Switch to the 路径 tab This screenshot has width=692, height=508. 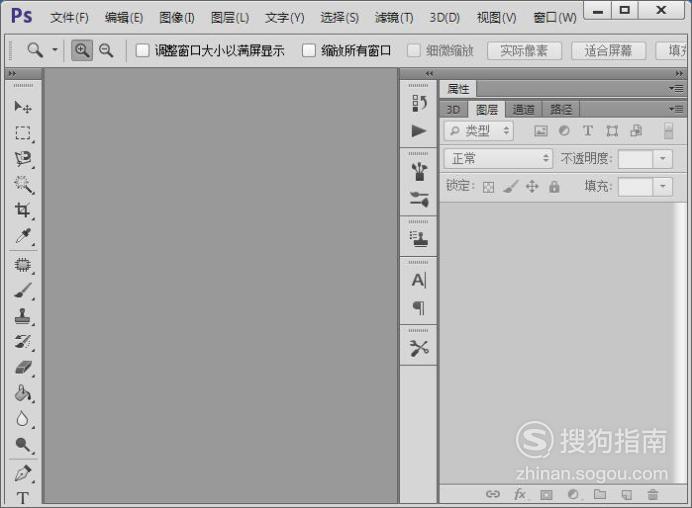[x=561, y=109]
